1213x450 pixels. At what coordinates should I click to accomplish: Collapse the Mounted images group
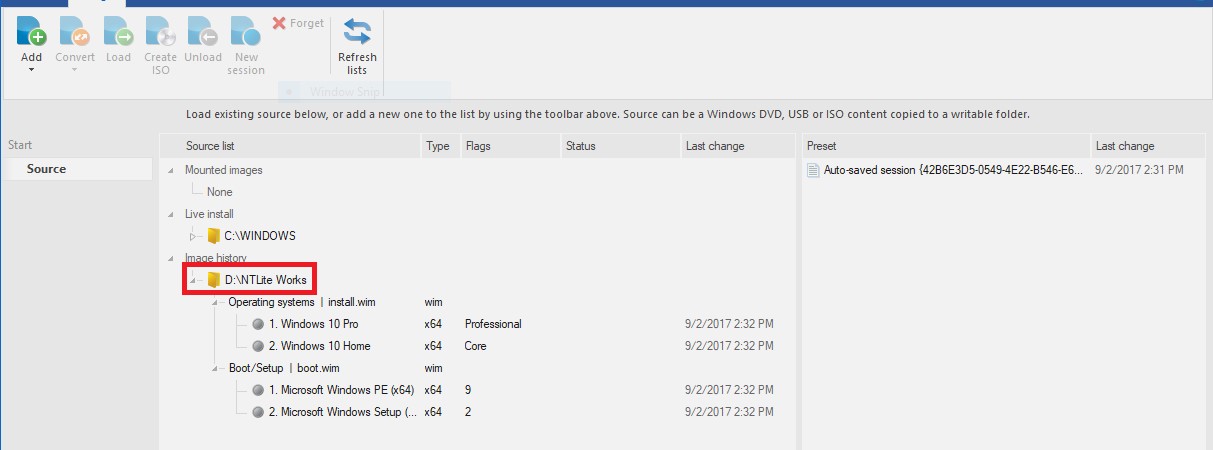[169, 171]
